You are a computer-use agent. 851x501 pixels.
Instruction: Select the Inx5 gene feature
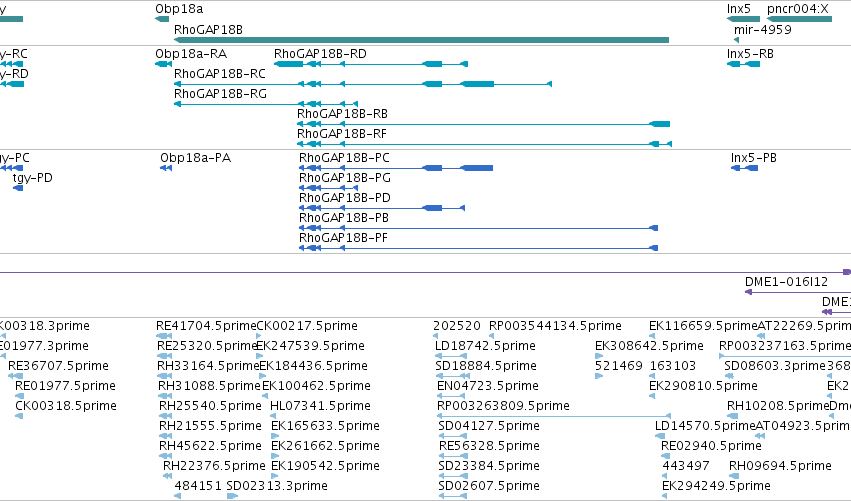pos(743,19)
